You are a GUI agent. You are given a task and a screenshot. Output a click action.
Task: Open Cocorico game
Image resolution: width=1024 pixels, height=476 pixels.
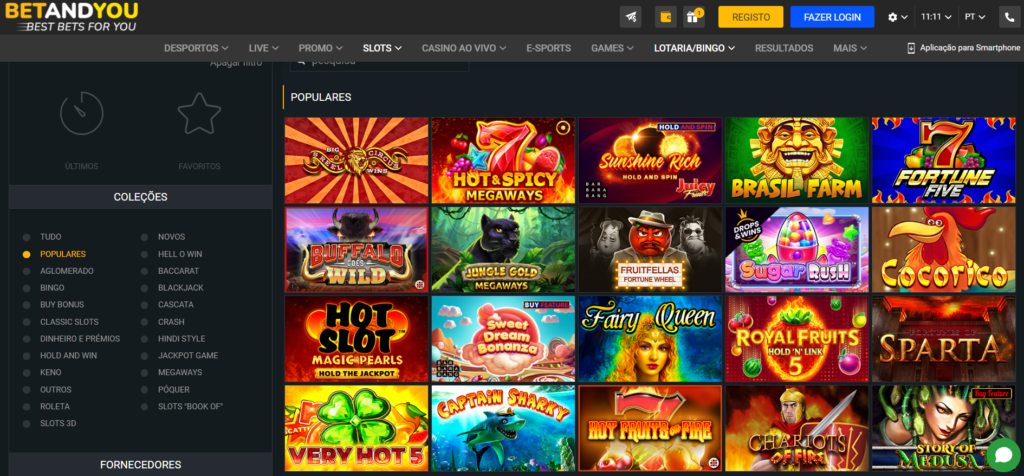pyautogui.click(x=944, y=249)
